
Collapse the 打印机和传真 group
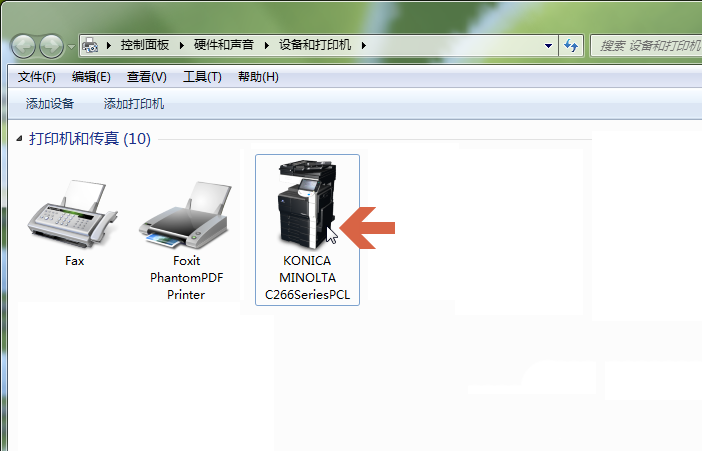[19, 139]
